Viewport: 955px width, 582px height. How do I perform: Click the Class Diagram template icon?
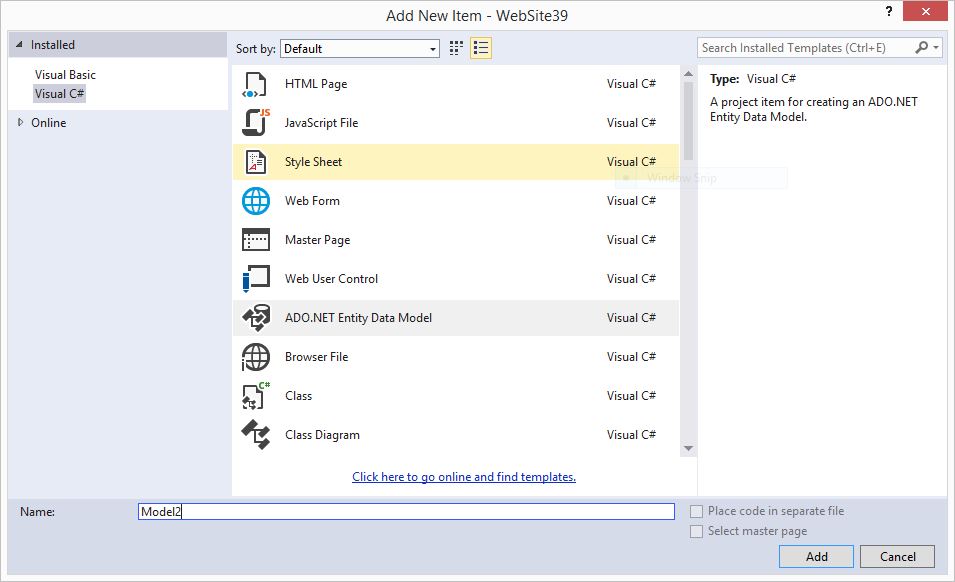(255, 434)
